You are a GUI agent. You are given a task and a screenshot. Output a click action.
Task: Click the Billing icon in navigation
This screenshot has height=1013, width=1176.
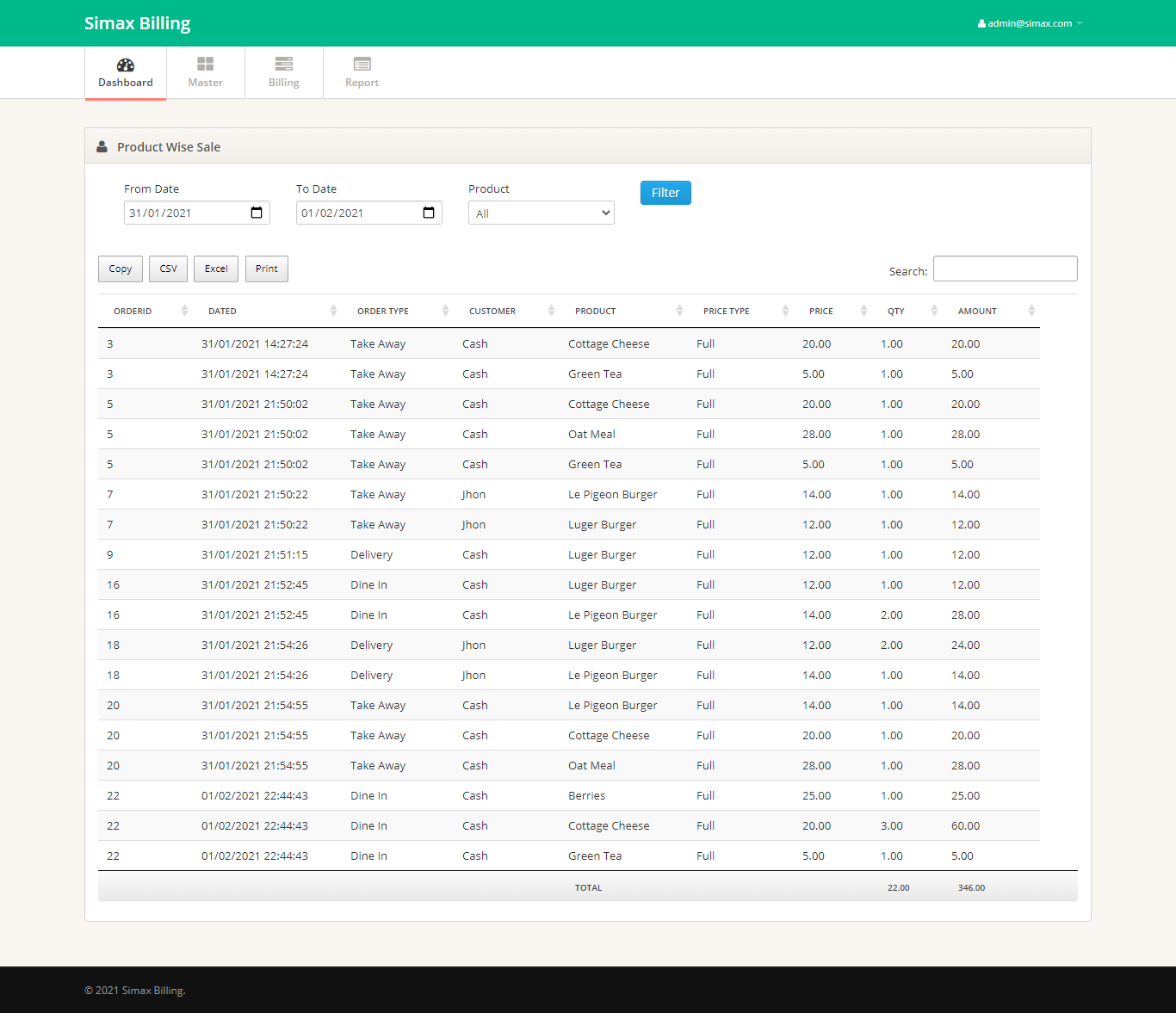(283, 65)
